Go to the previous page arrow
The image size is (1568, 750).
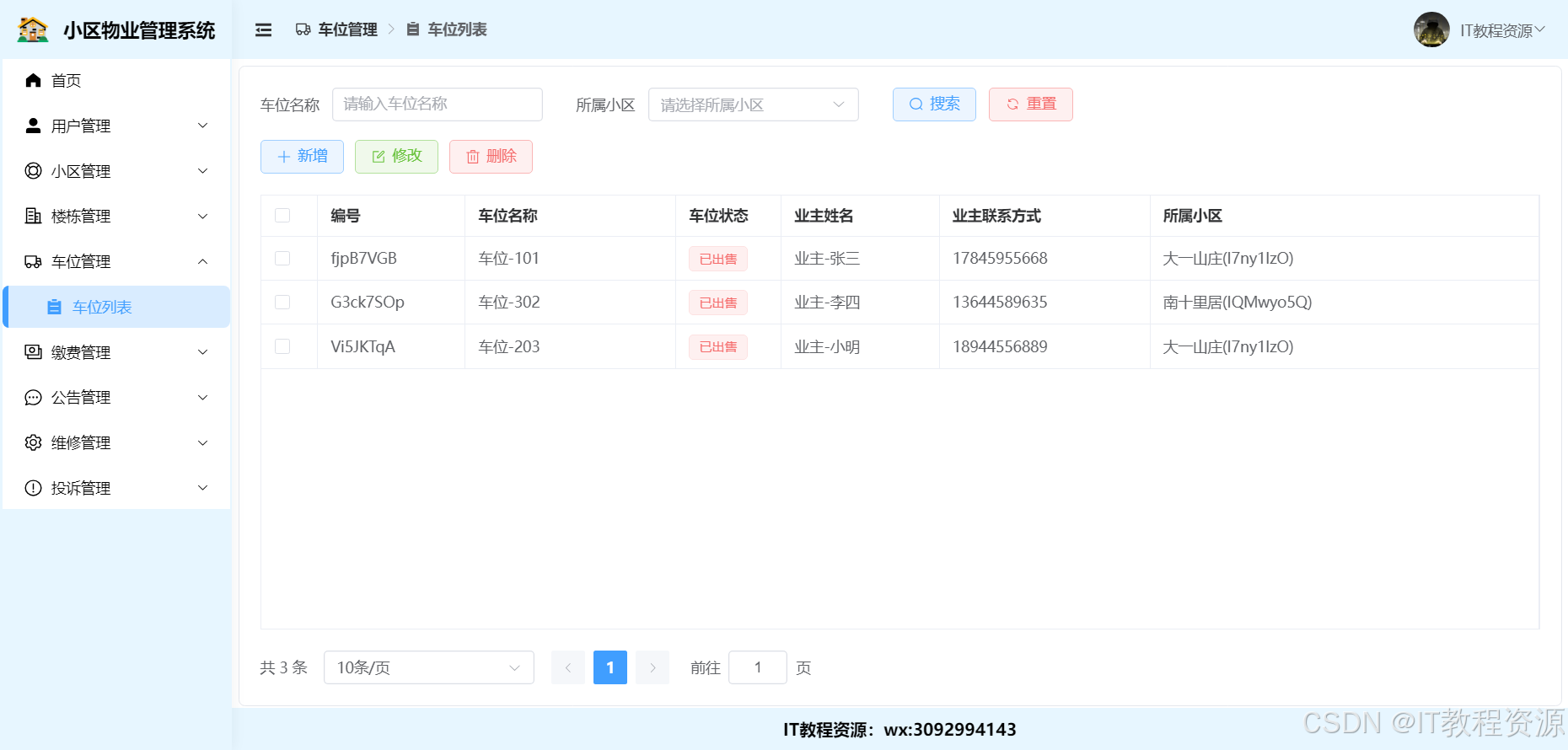coord(568,667)
